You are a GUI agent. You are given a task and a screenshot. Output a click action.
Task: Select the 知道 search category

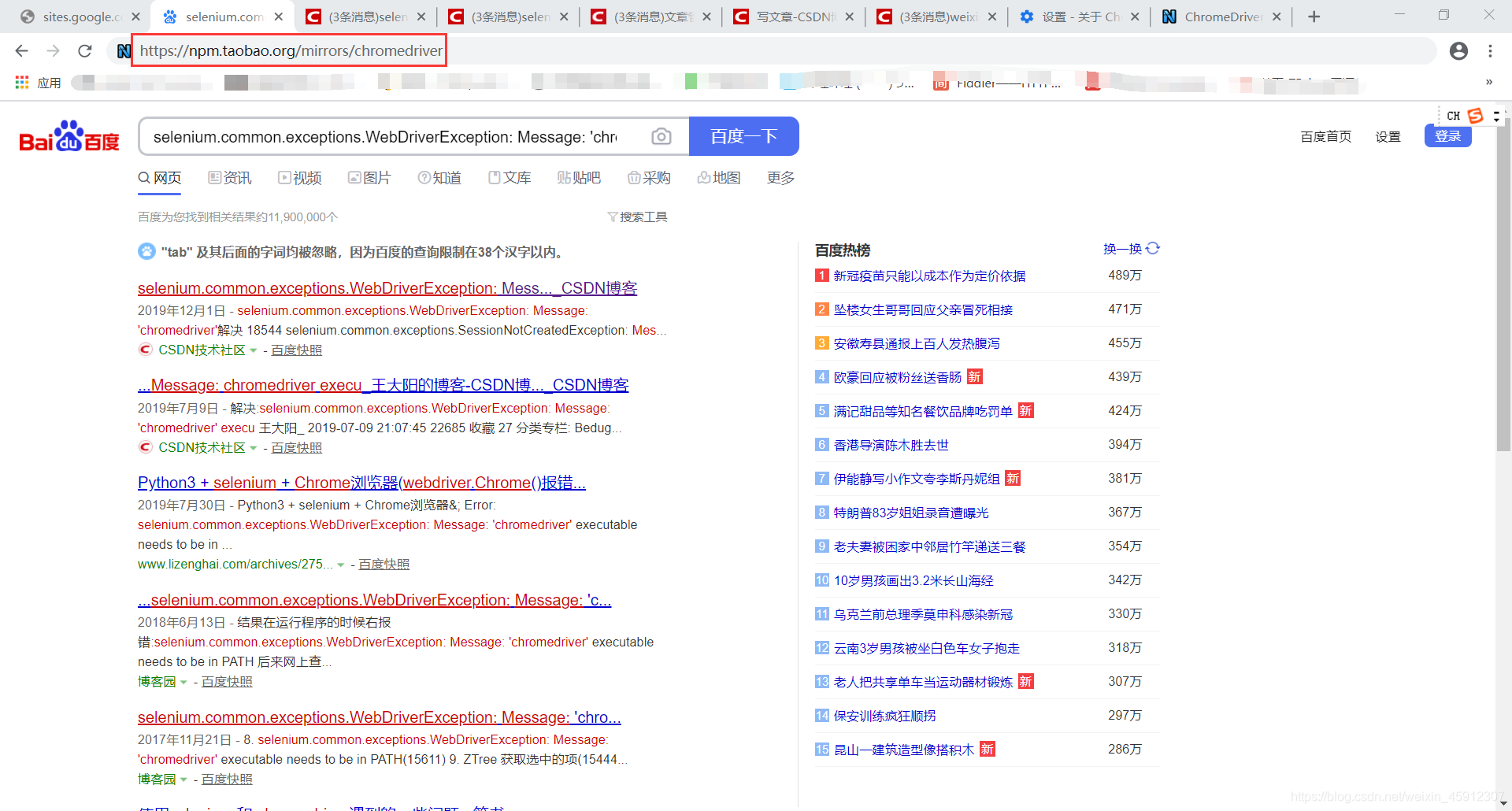coord(439,178)
